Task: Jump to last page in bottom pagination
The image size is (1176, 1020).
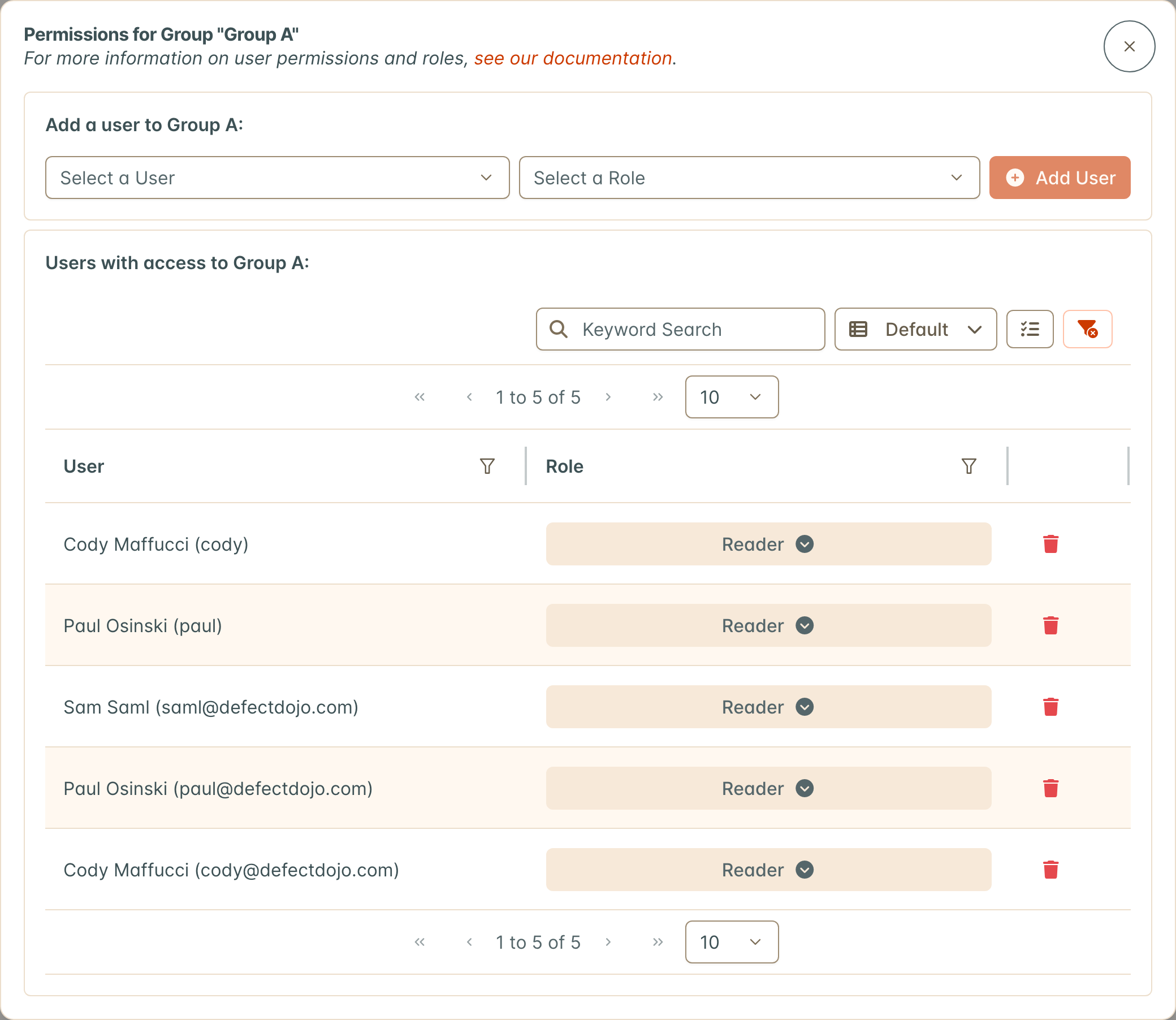Action: coord(658,942)
